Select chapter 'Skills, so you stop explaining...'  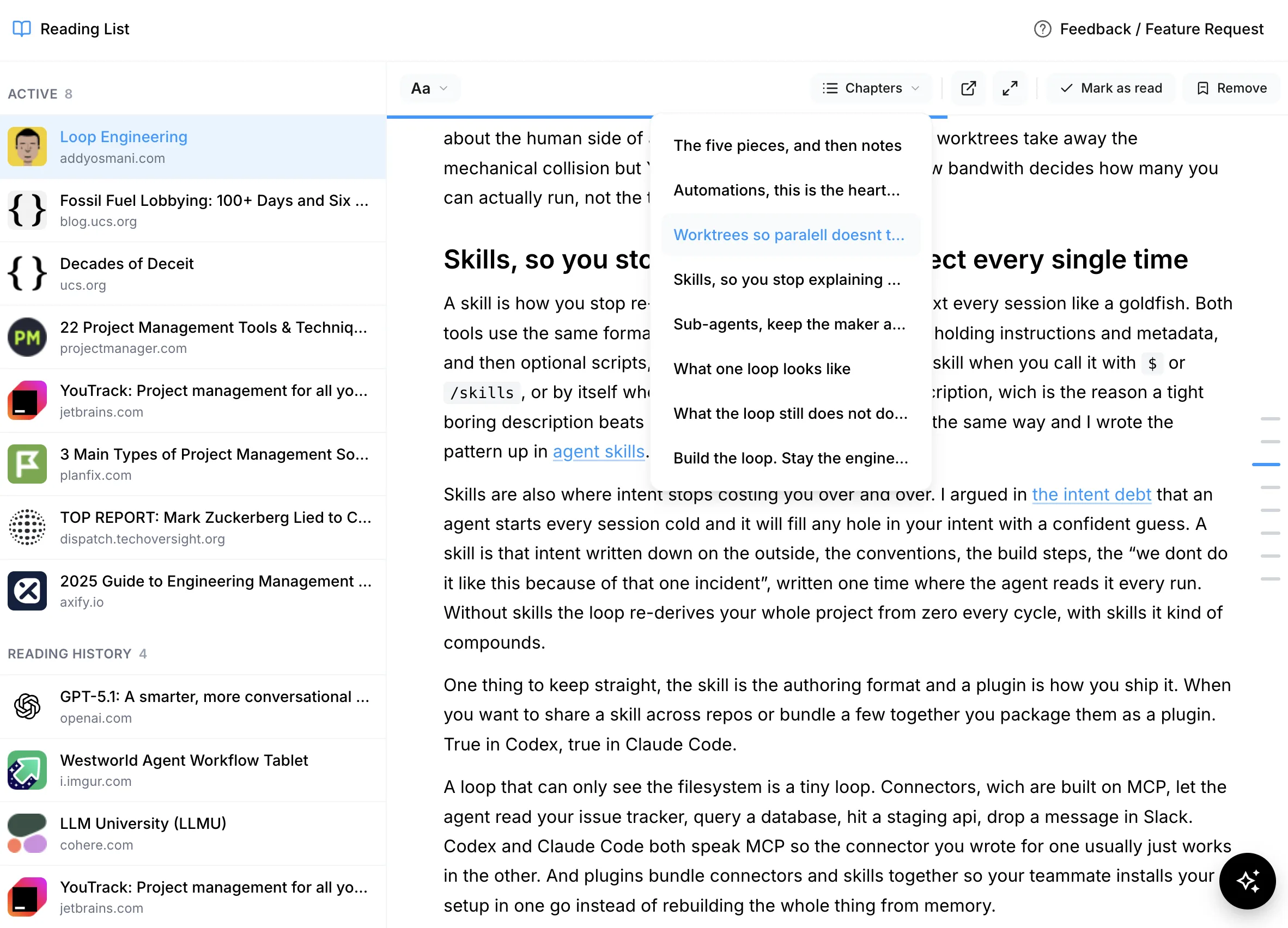(790, 279)
